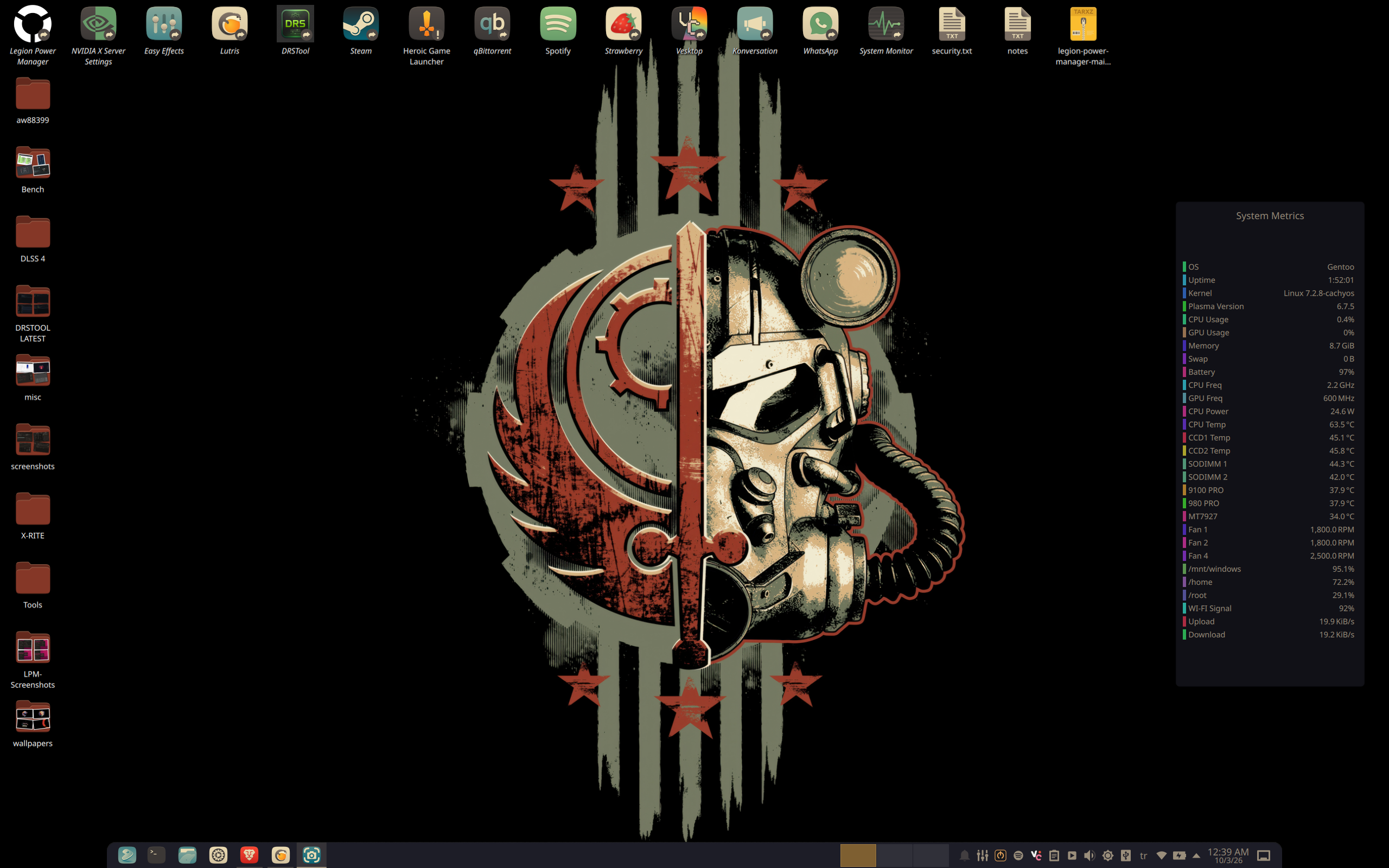Open System Monitor desktop icon
This screenshot has width=1389, height=868.
click(x=886, y=24)
